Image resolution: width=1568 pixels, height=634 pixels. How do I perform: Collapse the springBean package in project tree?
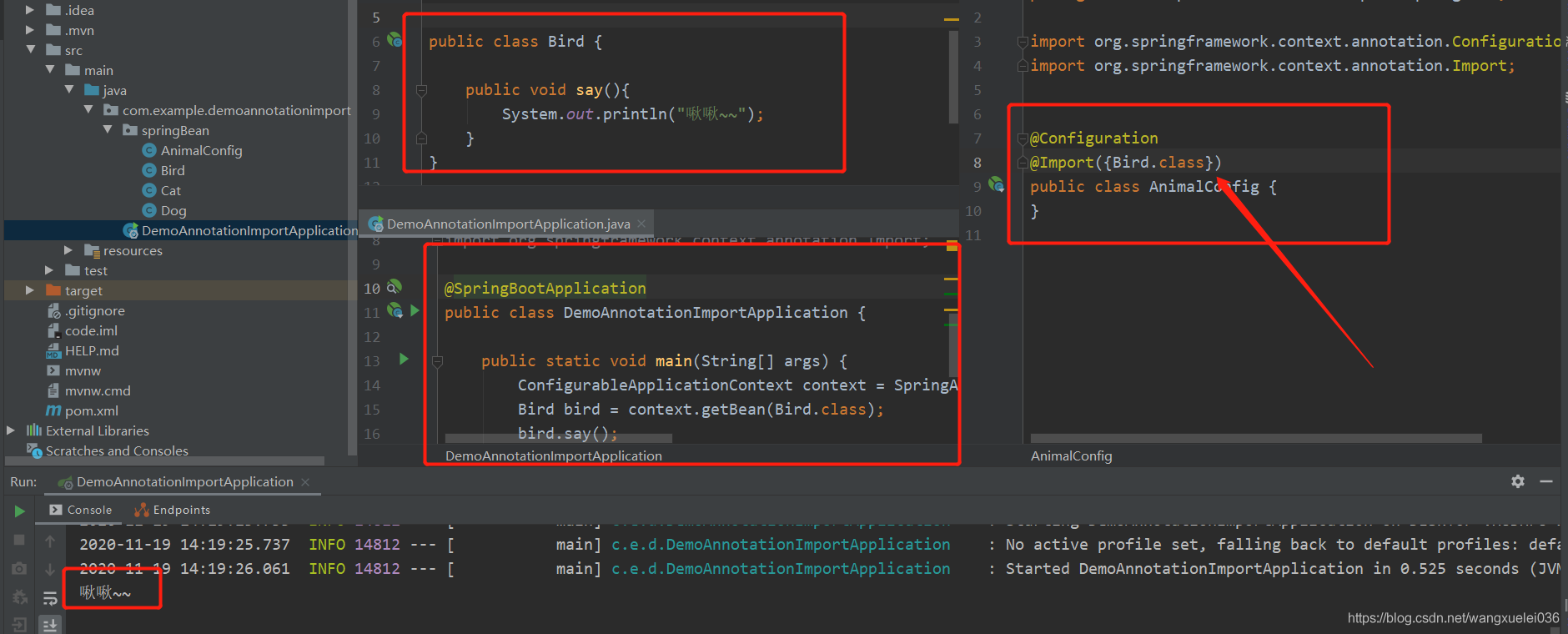tap(108, 130)
